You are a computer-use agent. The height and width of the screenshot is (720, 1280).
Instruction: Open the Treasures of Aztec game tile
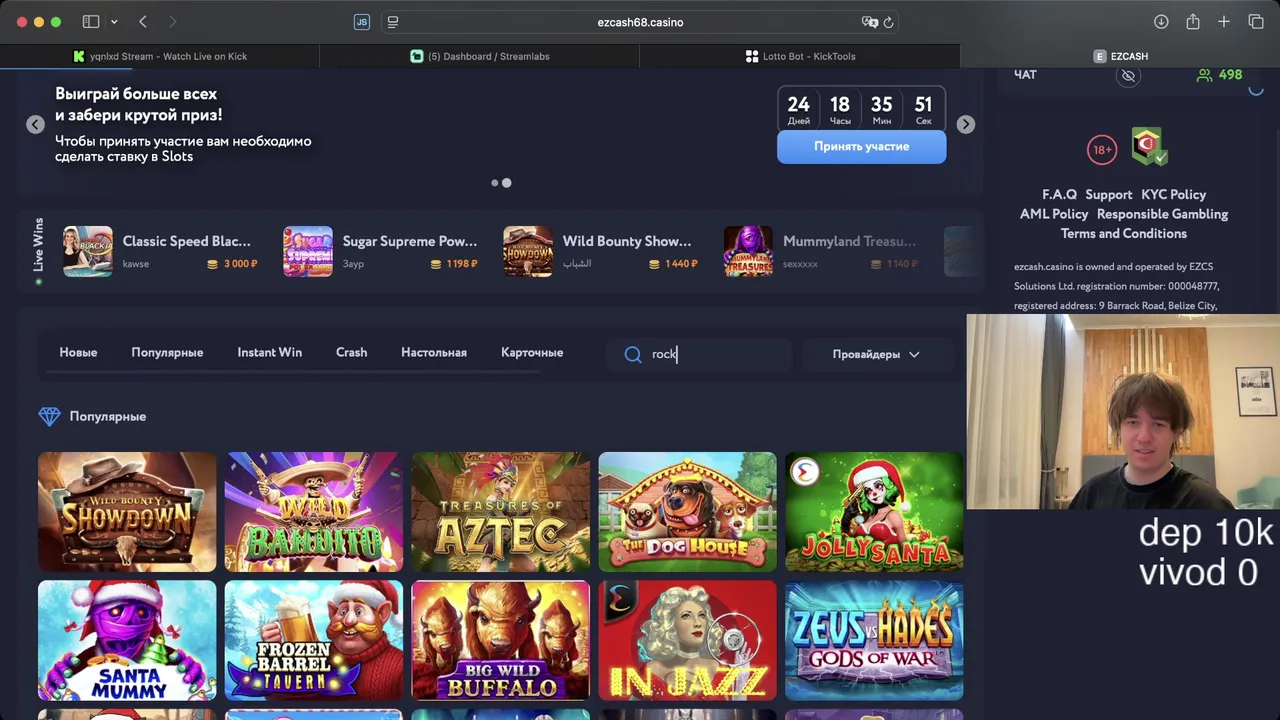click(x=500, y=512)
